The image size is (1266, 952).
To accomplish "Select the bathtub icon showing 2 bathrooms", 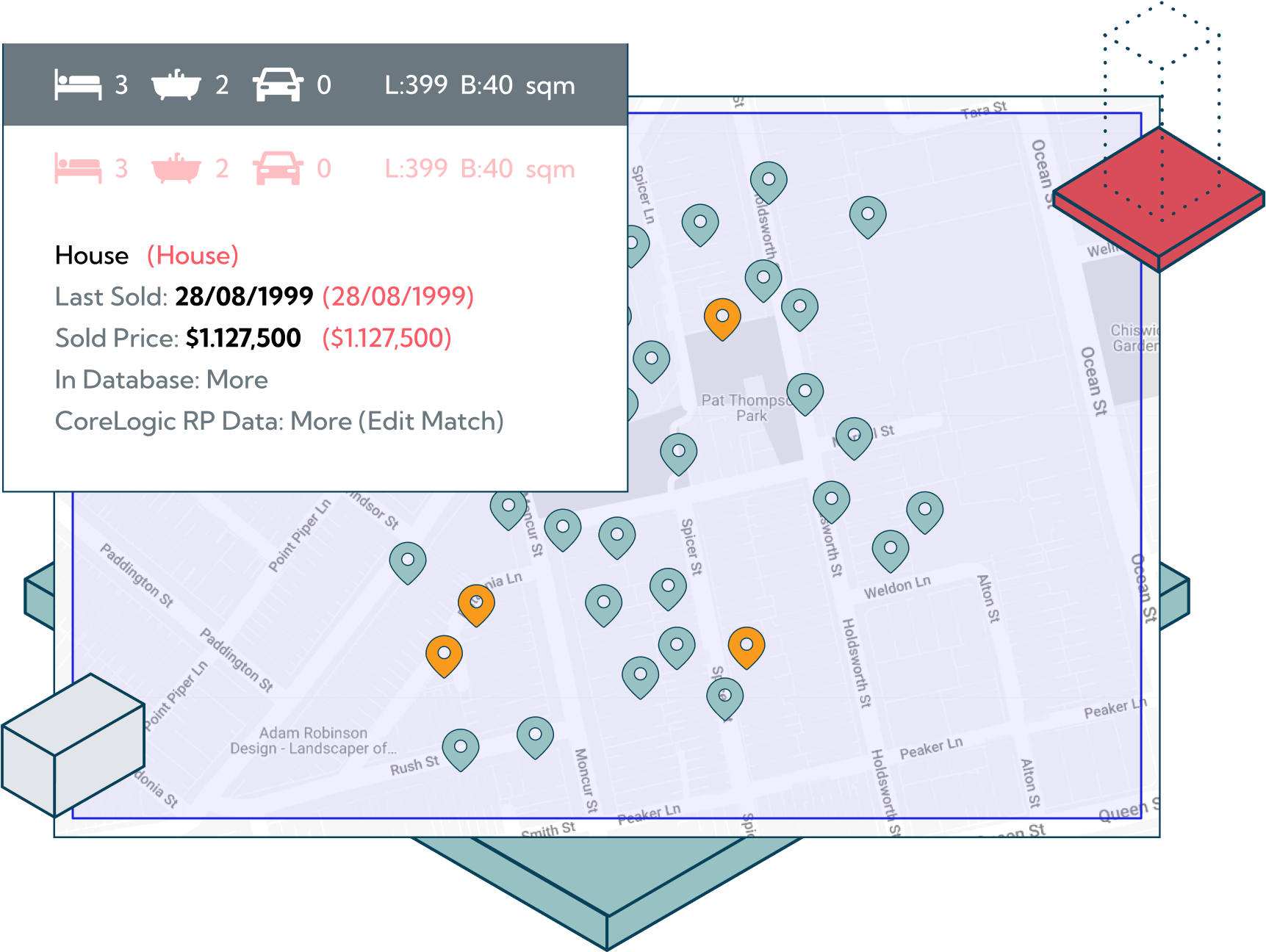I will point(176,83).
